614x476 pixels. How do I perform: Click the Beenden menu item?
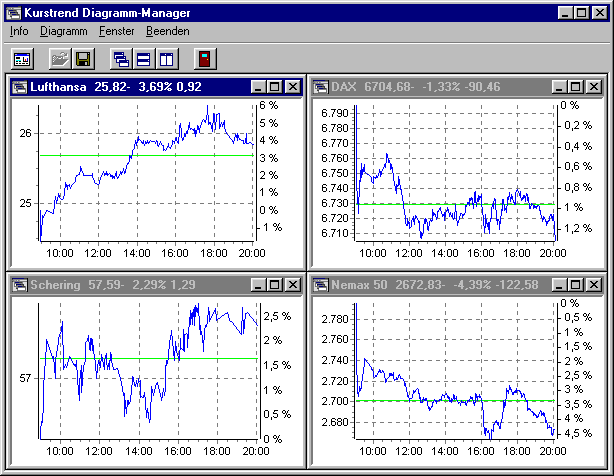168,31
